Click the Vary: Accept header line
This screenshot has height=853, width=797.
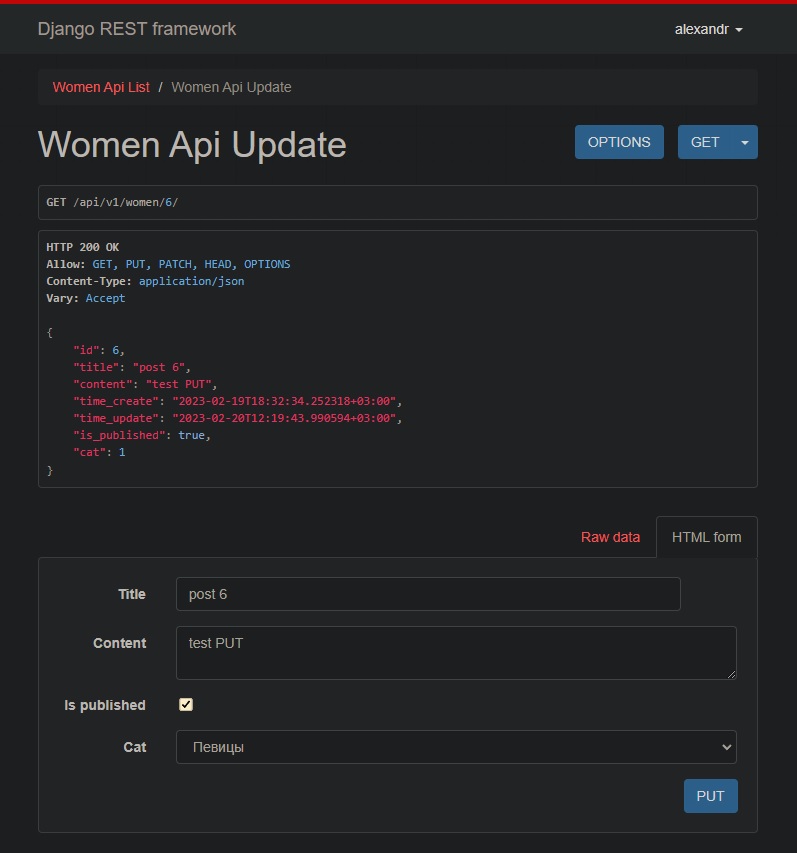(86, 298)
